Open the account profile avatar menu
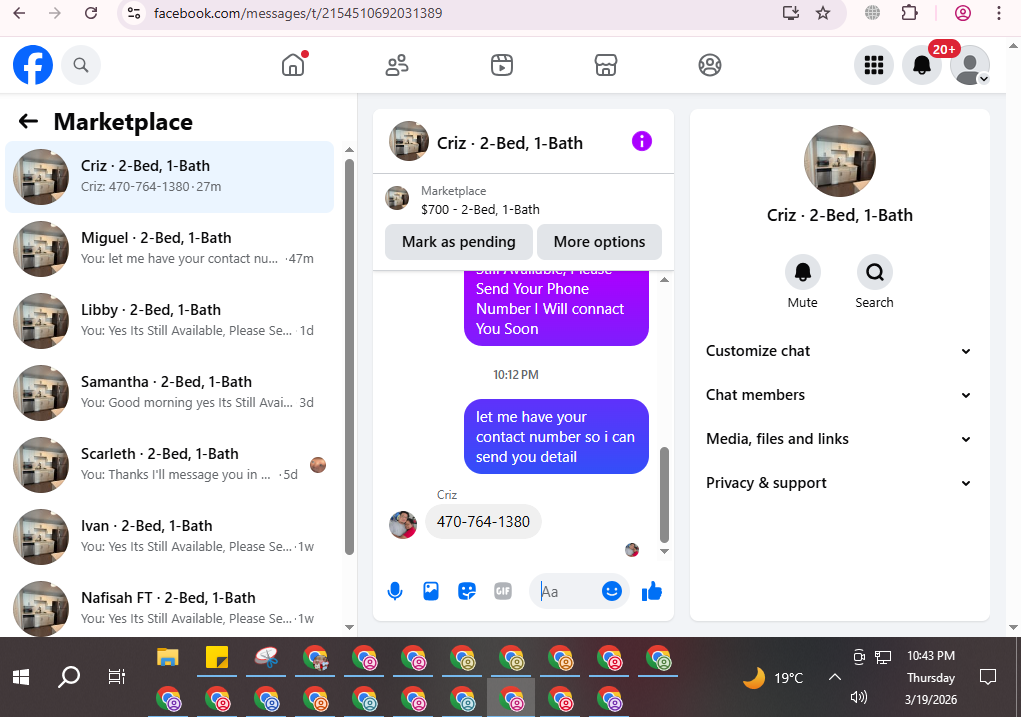 pos(970,65)
